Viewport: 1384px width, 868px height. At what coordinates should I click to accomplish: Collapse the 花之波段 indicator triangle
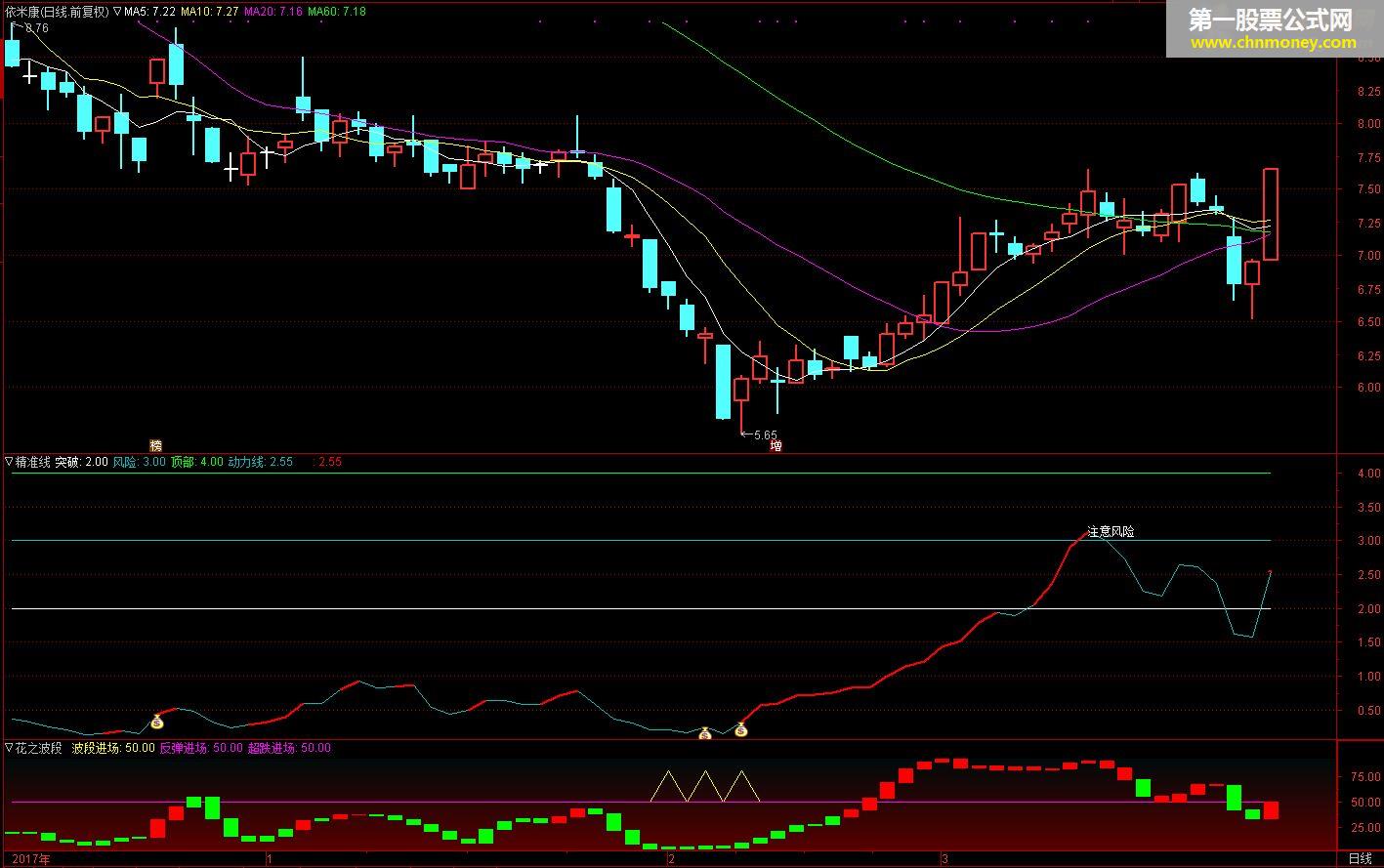[x=9, y=748]
